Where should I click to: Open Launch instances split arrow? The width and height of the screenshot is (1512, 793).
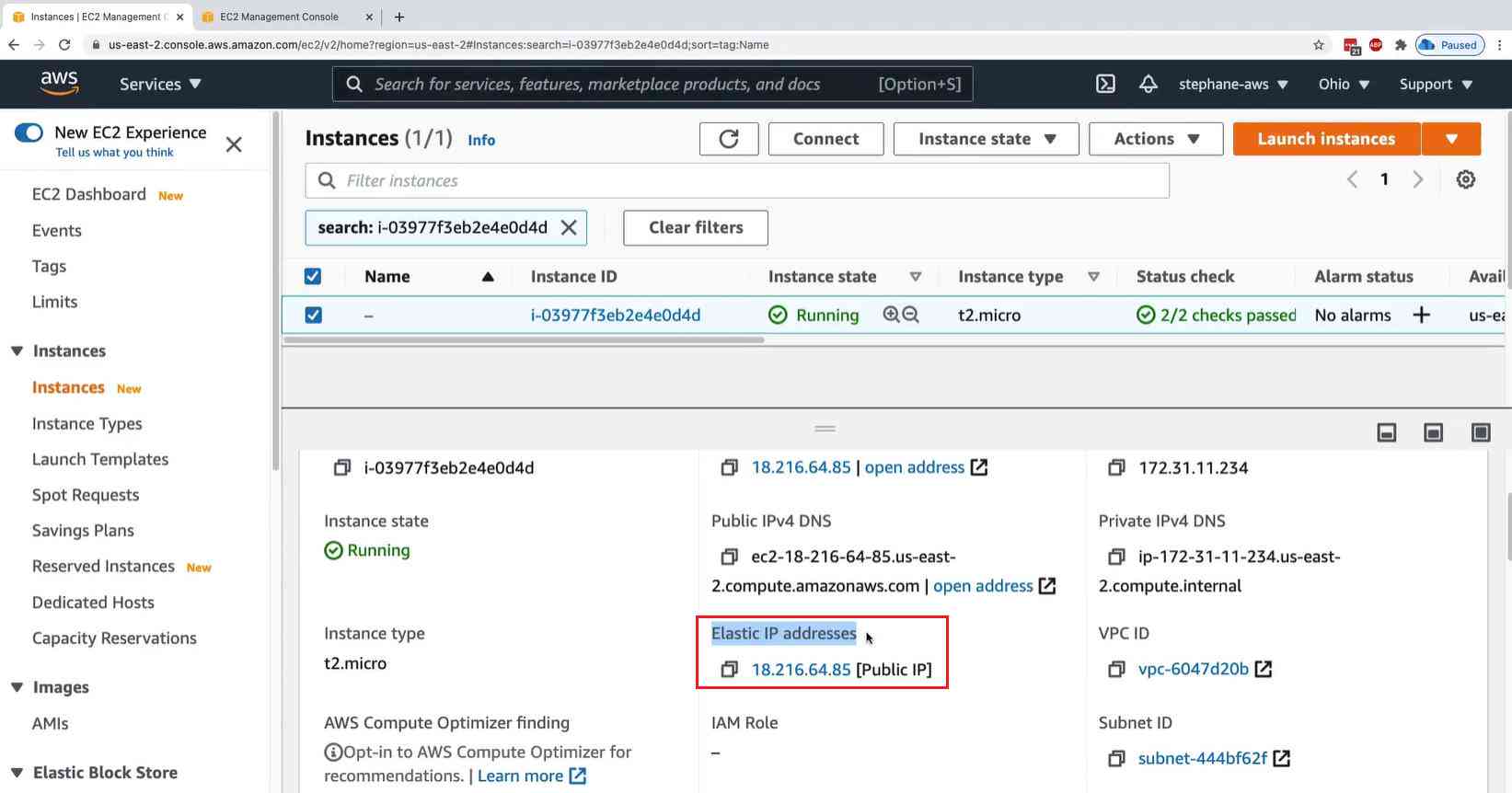[x=1451, y=139]
